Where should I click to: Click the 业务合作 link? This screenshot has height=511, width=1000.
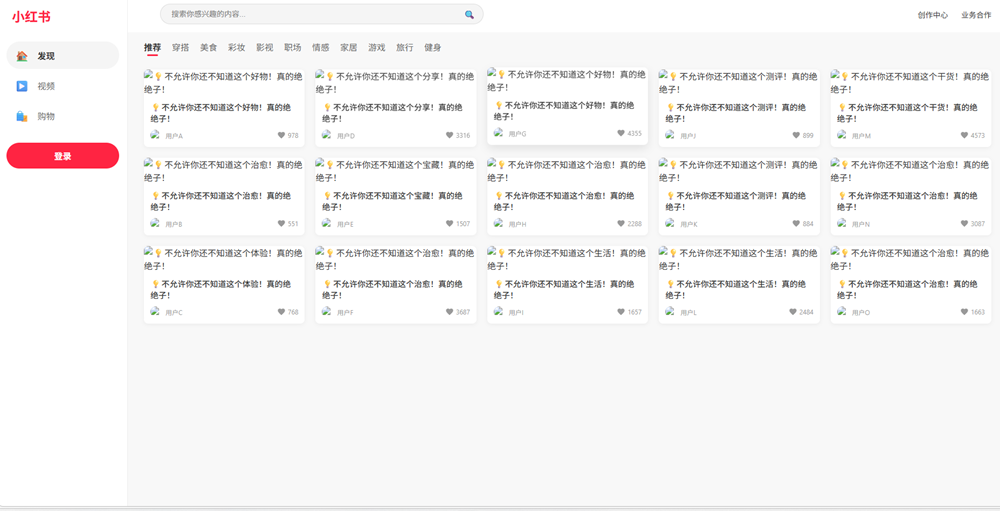pyautogui.click(x=976, y=15)
